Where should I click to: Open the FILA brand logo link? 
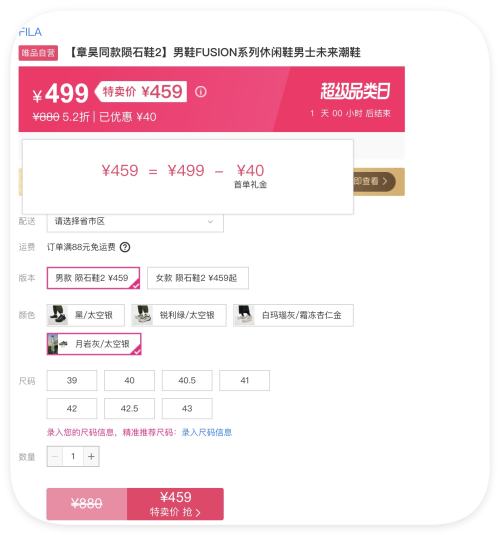30,32
